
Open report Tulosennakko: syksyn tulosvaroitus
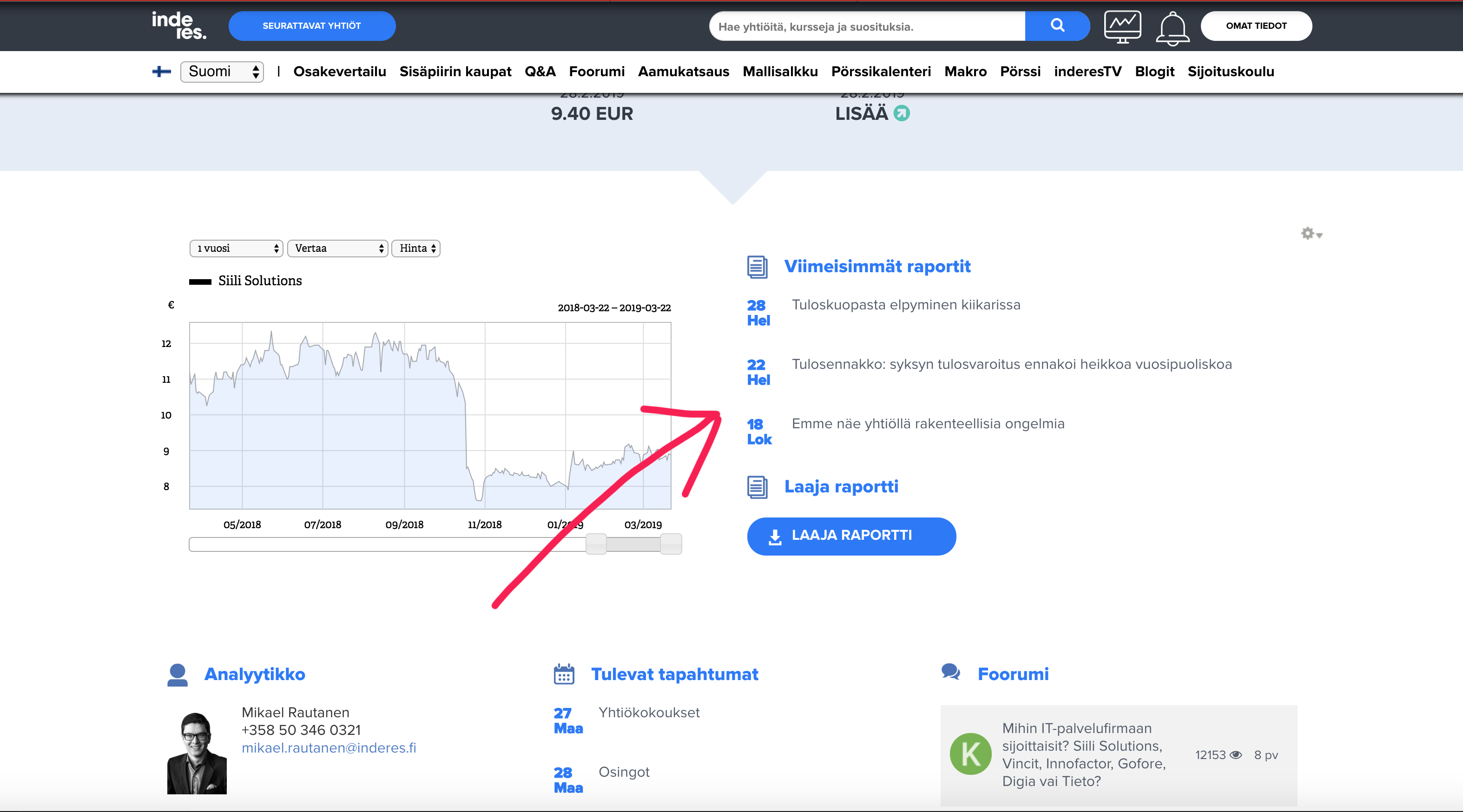[1012, 365]
